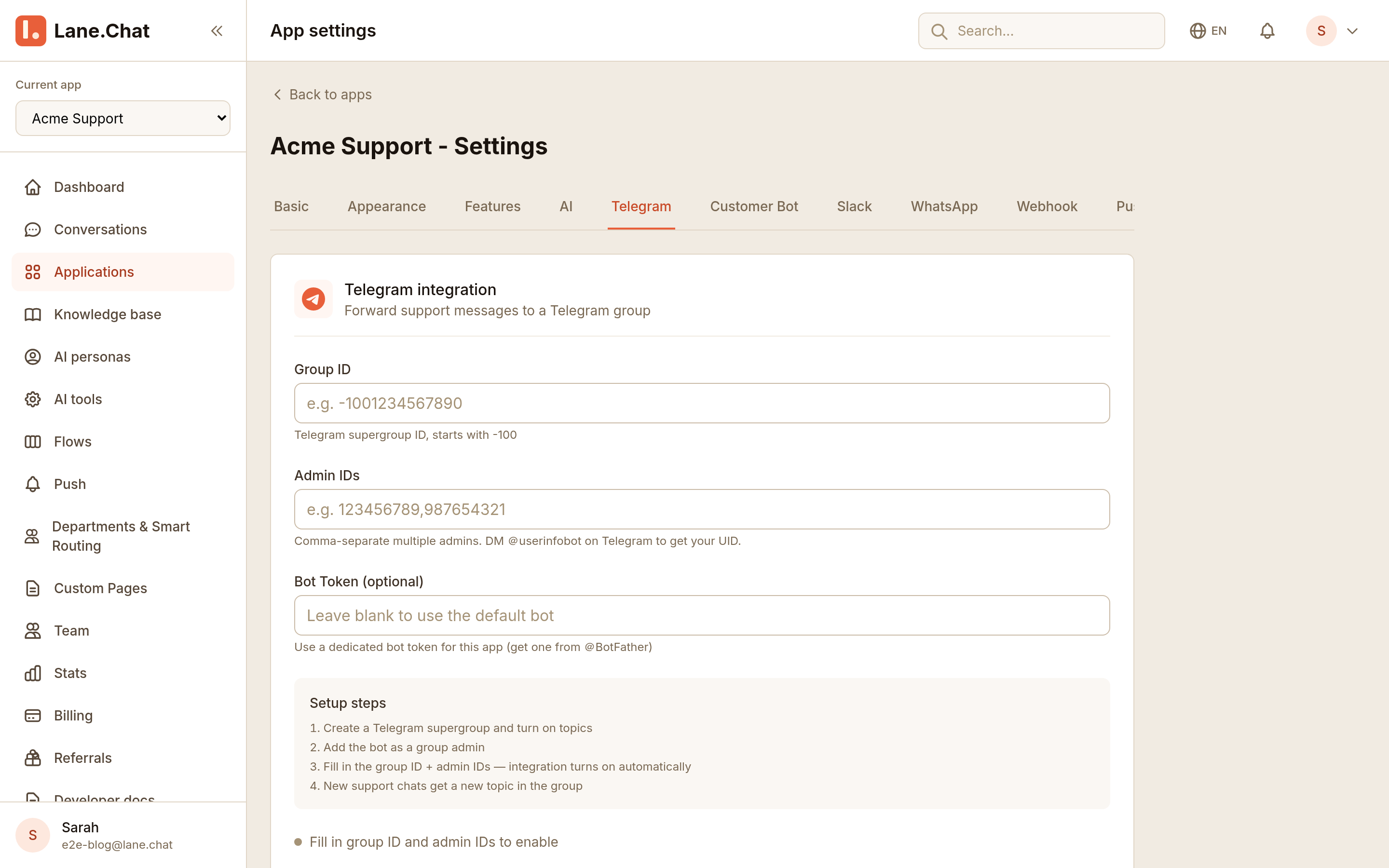Open the EN language selector
The image size is (1389, 868).
tap(1208, 31)
